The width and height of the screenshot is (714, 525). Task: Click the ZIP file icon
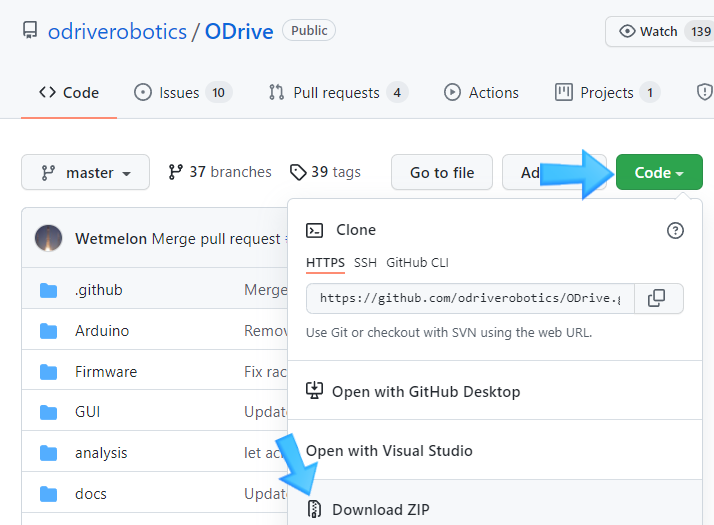314,509
